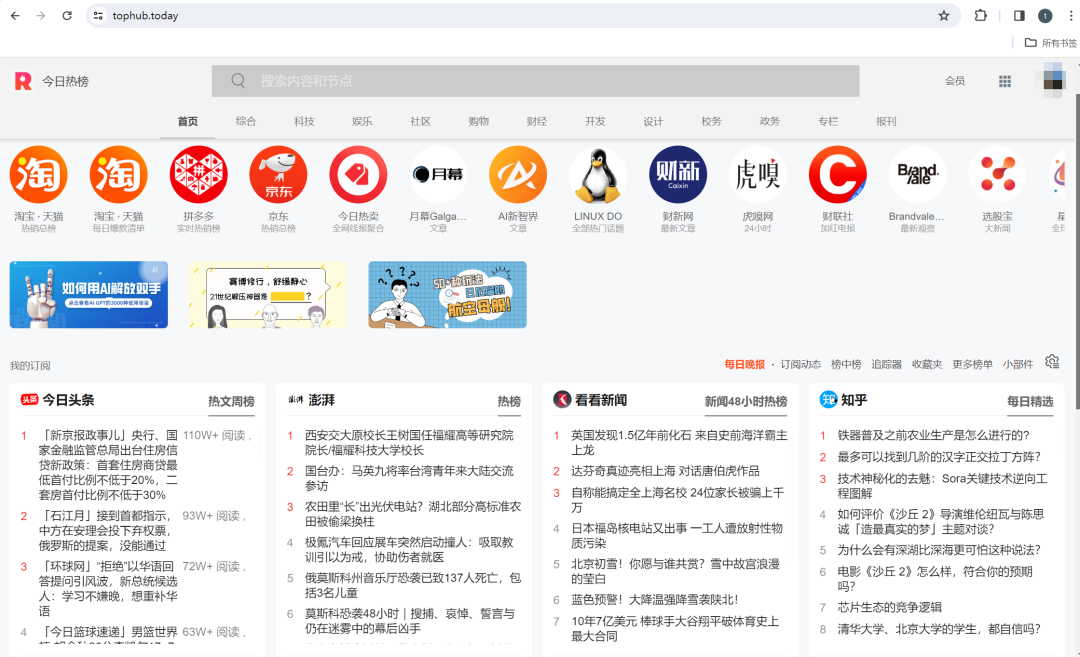The width and height of the screenshot is (1080, 657).
Task: Bookmark this page with the star icon
Action: 944,15
